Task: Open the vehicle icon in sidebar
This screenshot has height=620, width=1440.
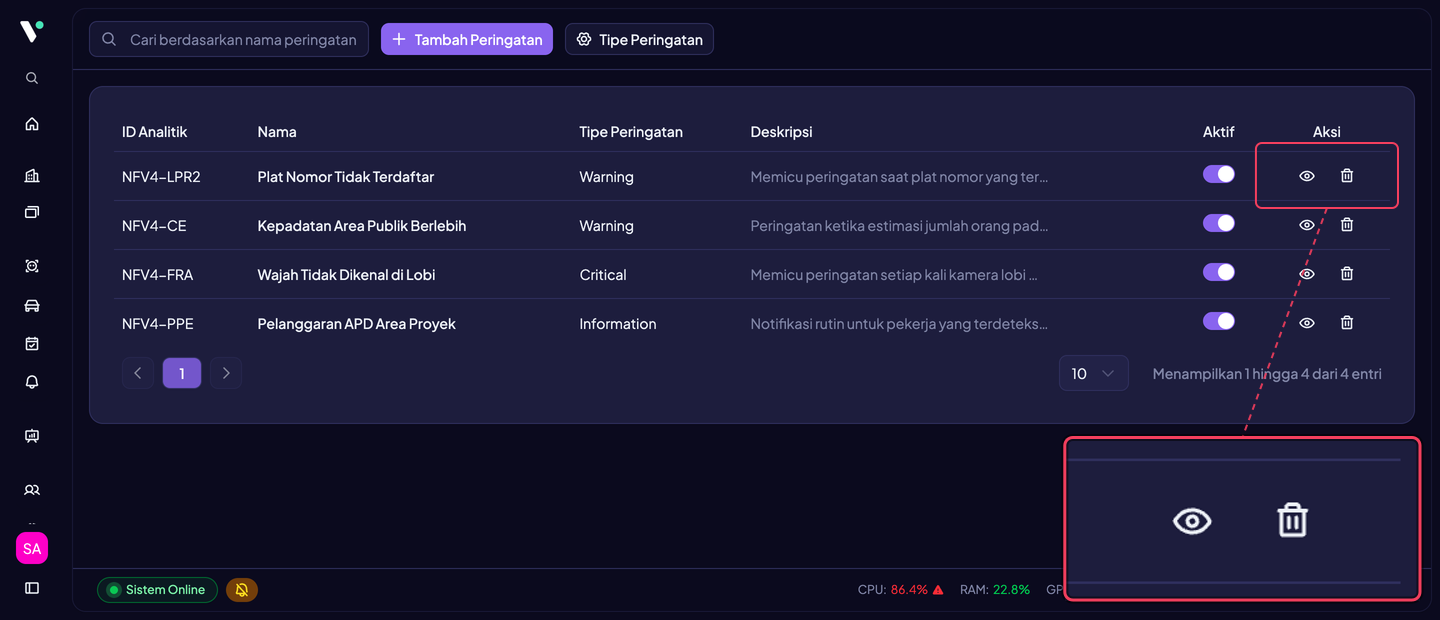Action: (x=32, y=306)
